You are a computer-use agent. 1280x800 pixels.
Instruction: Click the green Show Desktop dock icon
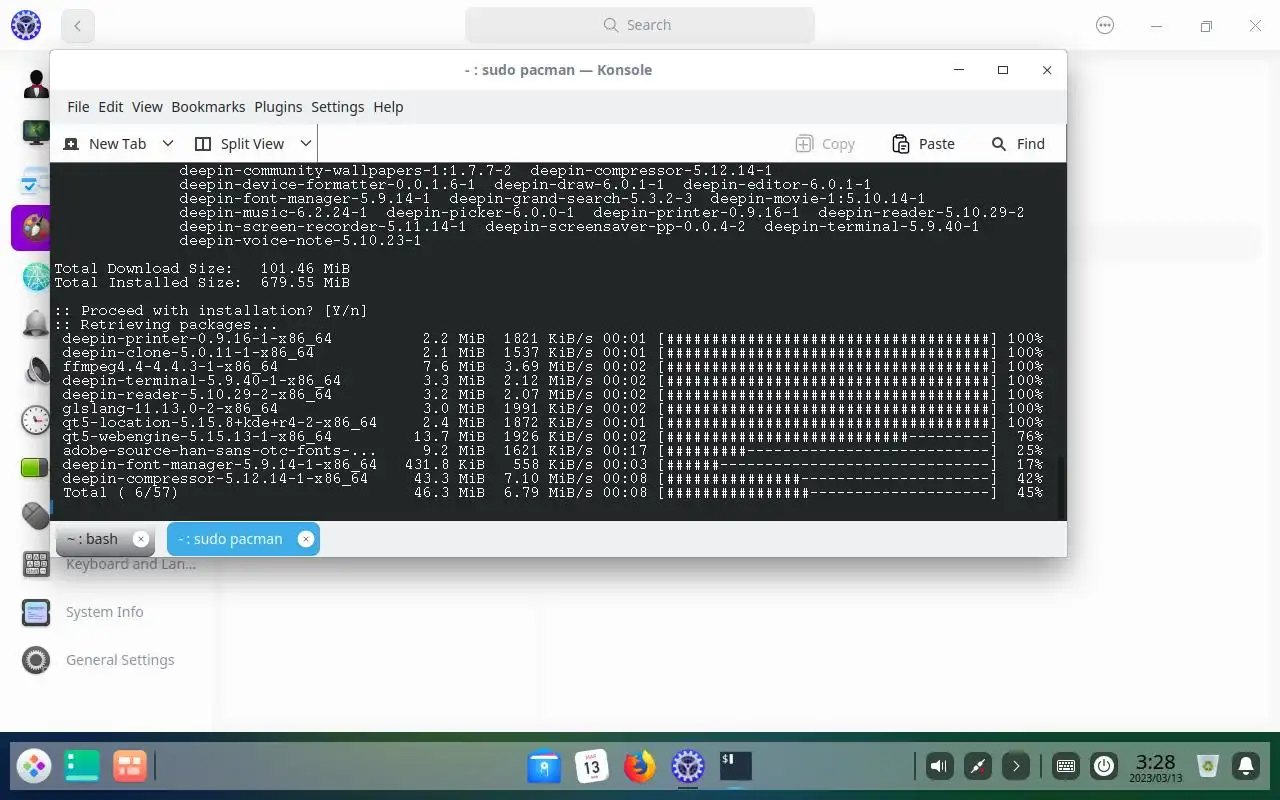click(x=82, y=767)
